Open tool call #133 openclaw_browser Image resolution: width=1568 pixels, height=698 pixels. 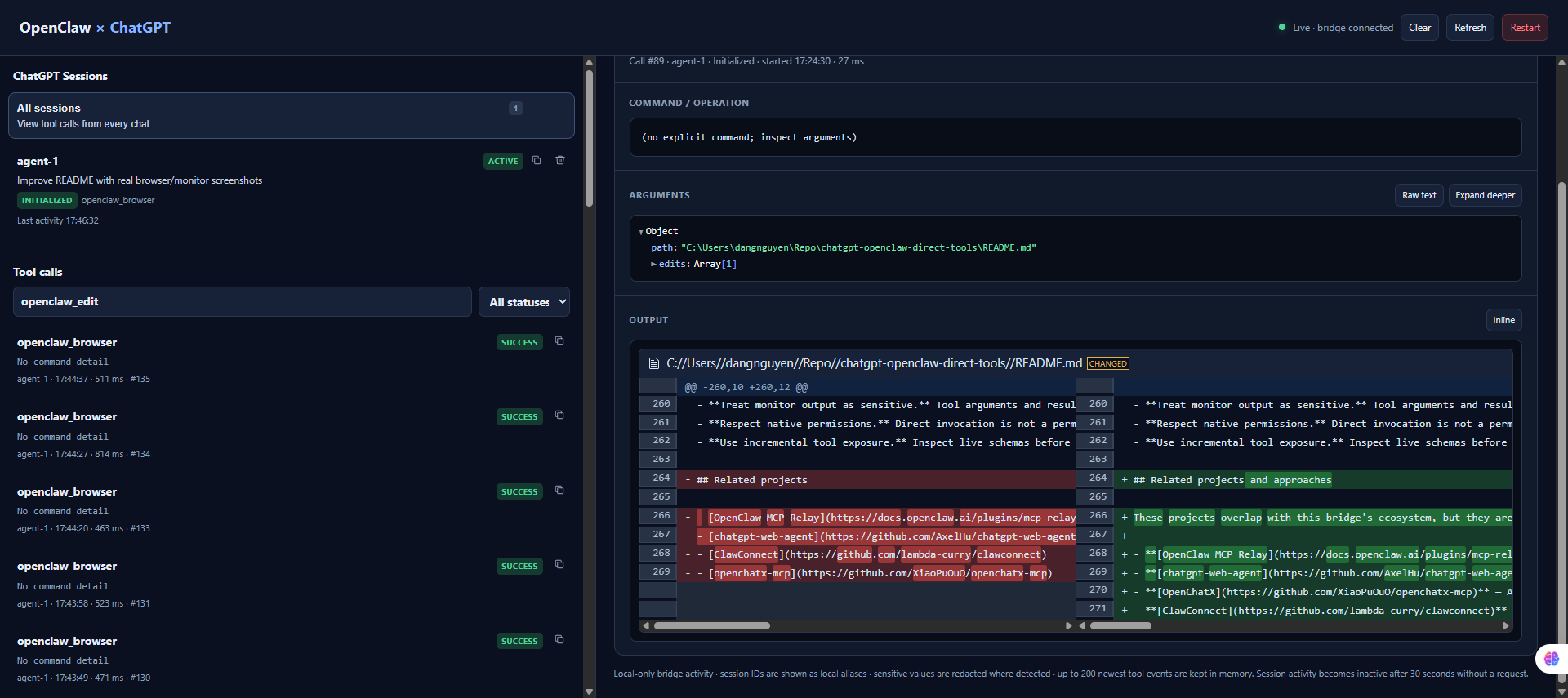point(292,509)
